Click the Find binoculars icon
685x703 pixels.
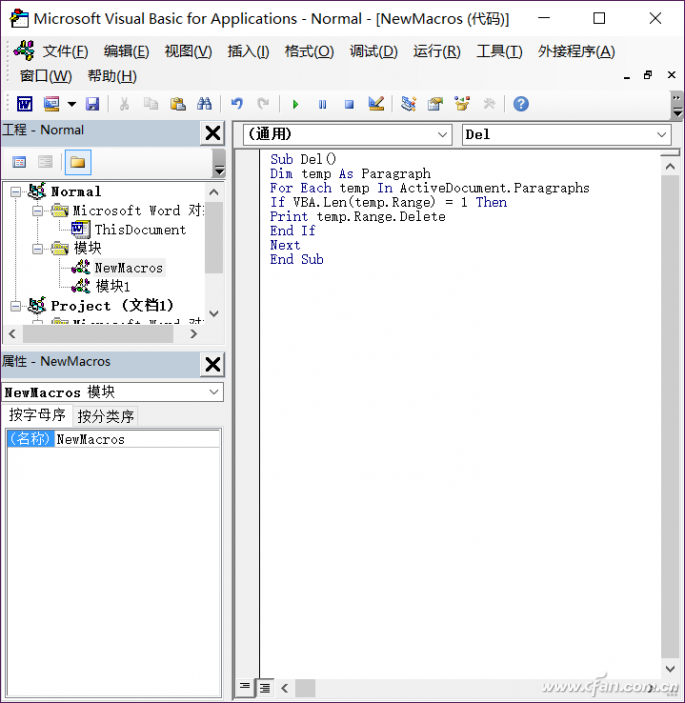click(204, 104)
